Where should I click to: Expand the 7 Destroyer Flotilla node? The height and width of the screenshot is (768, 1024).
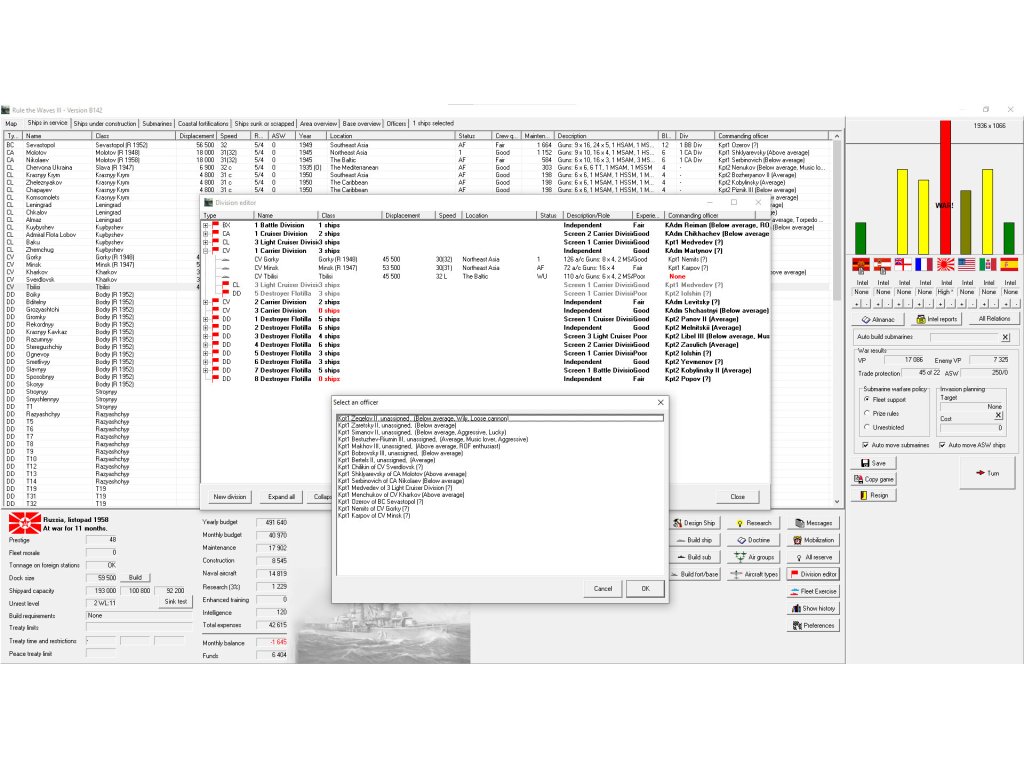206,370
